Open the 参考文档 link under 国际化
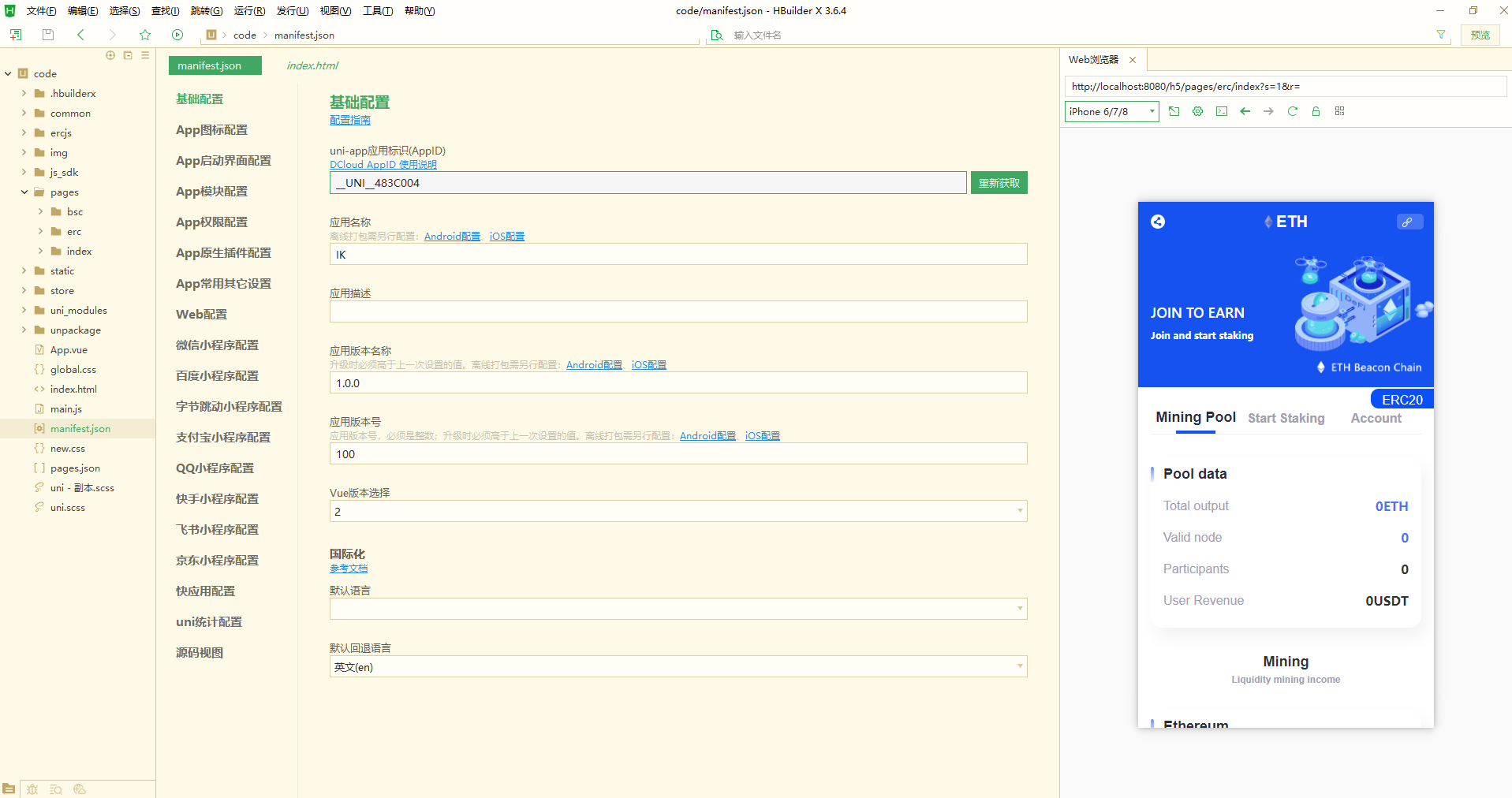 [x=349, y=568]
